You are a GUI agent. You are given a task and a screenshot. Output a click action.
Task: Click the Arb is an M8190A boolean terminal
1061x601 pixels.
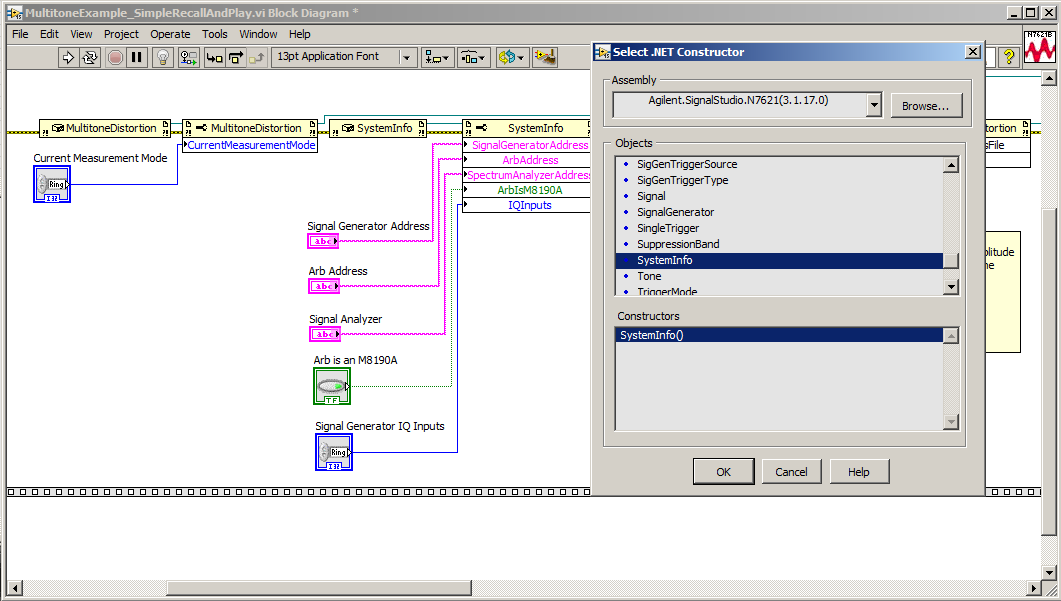(332, 386)
